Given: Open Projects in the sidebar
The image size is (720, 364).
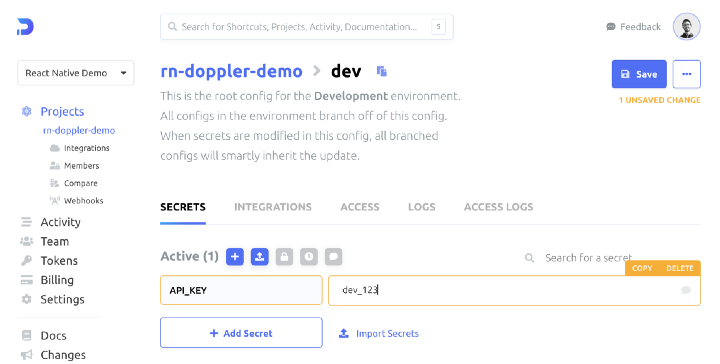Looking at the screenshot, I should tap(62, 112).
